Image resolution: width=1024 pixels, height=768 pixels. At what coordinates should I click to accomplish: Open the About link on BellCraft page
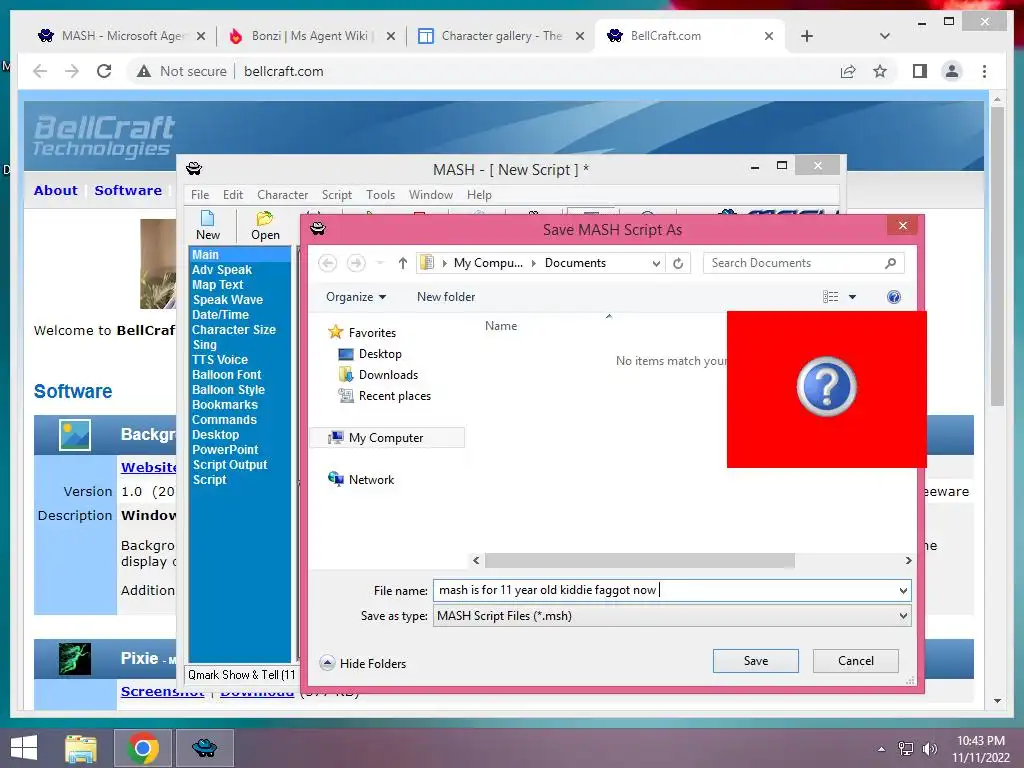pyautogui.click(x=56, y=190)
